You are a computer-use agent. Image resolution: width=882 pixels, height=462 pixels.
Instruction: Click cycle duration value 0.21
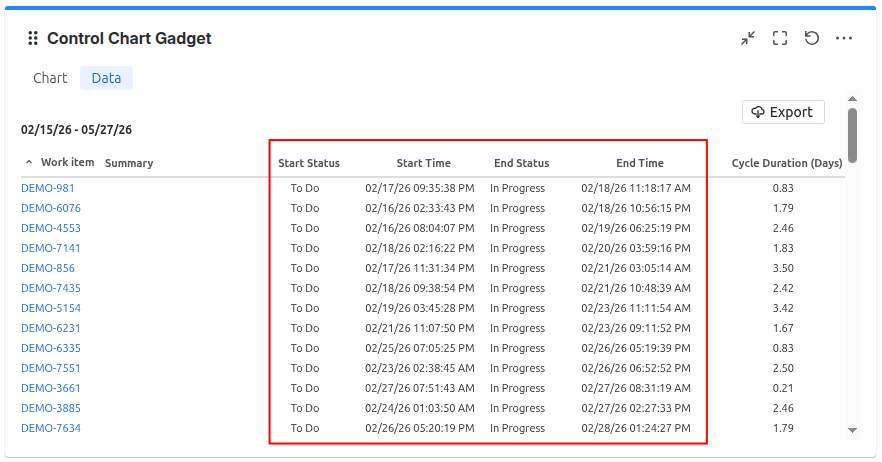coord(783,388)
